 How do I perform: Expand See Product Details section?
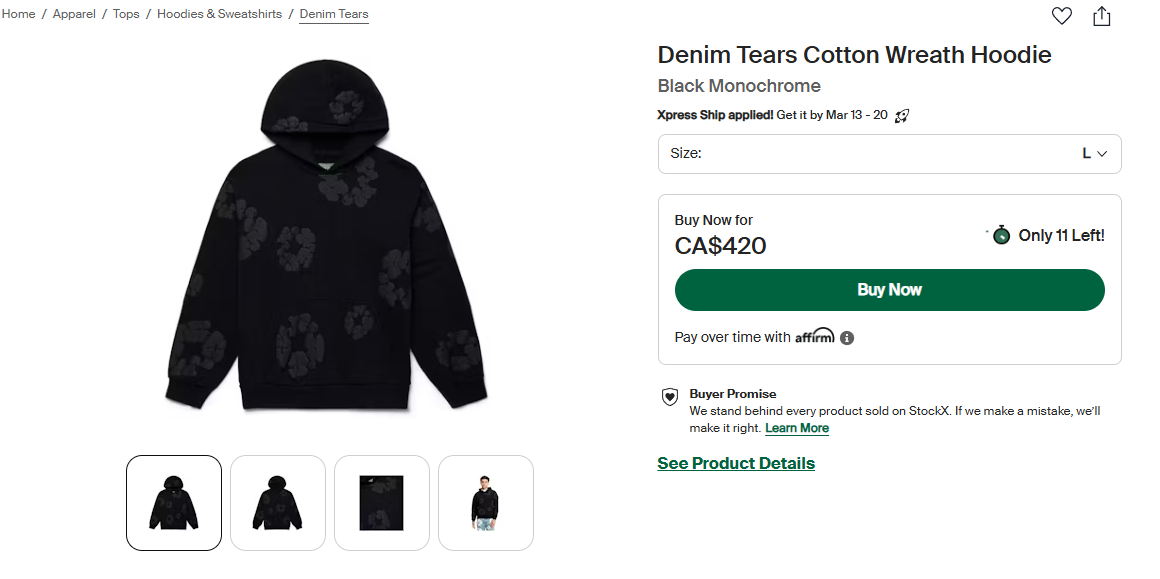pyautogui.click(x=736, y=463)
